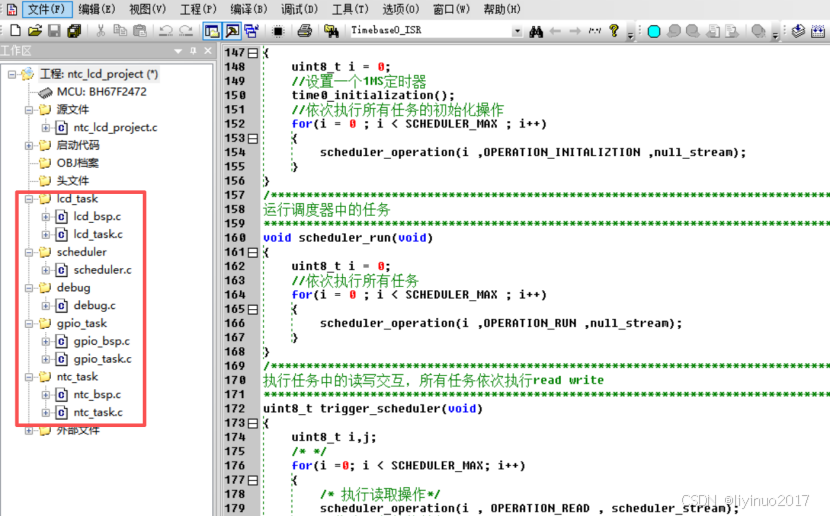The width and height of the screenshot is (831, 516).
Task: Click the Copy icon in toolbar
Action: 120,31
